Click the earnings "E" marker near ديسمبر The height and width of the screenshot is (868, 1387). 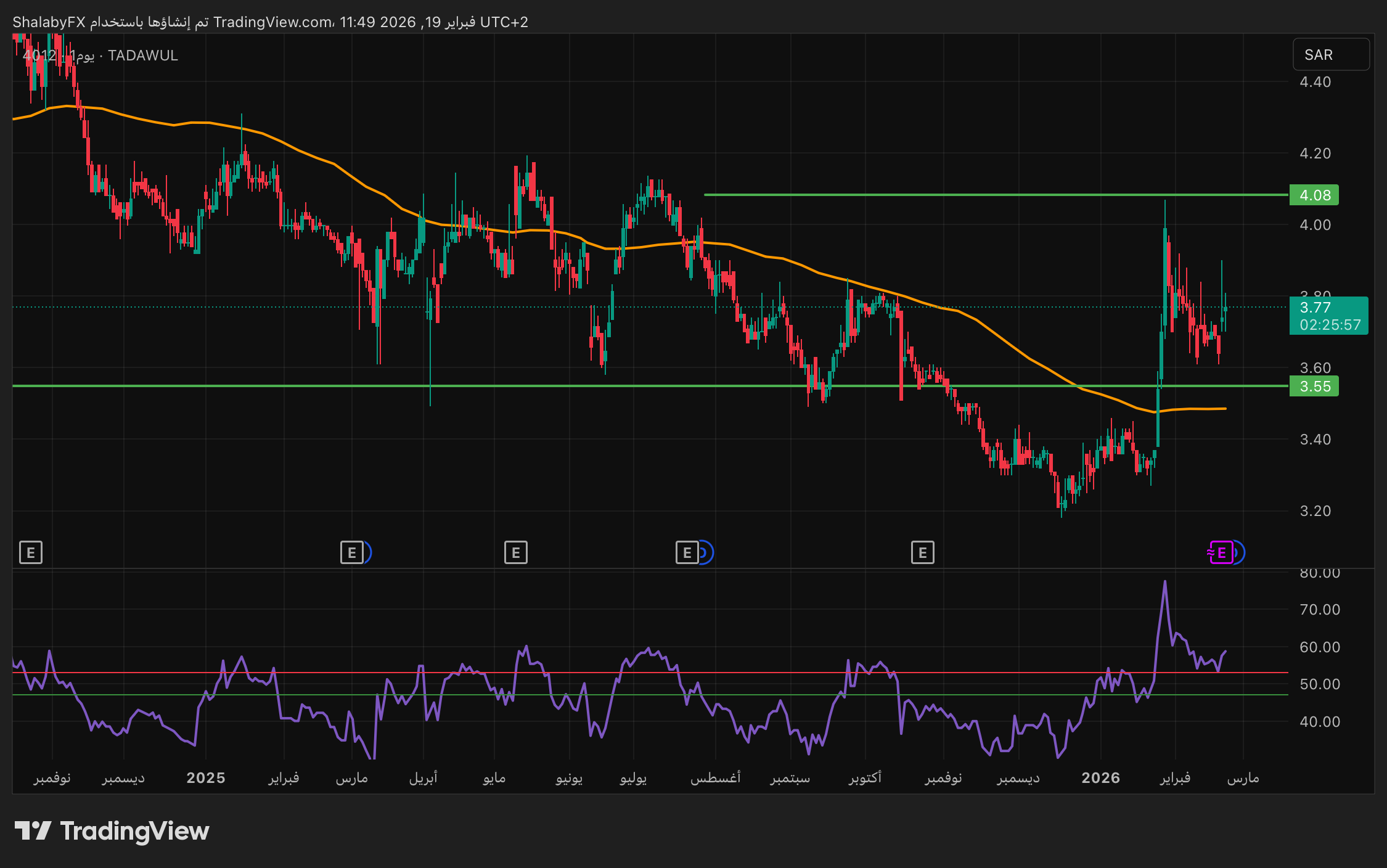[923, 553]
